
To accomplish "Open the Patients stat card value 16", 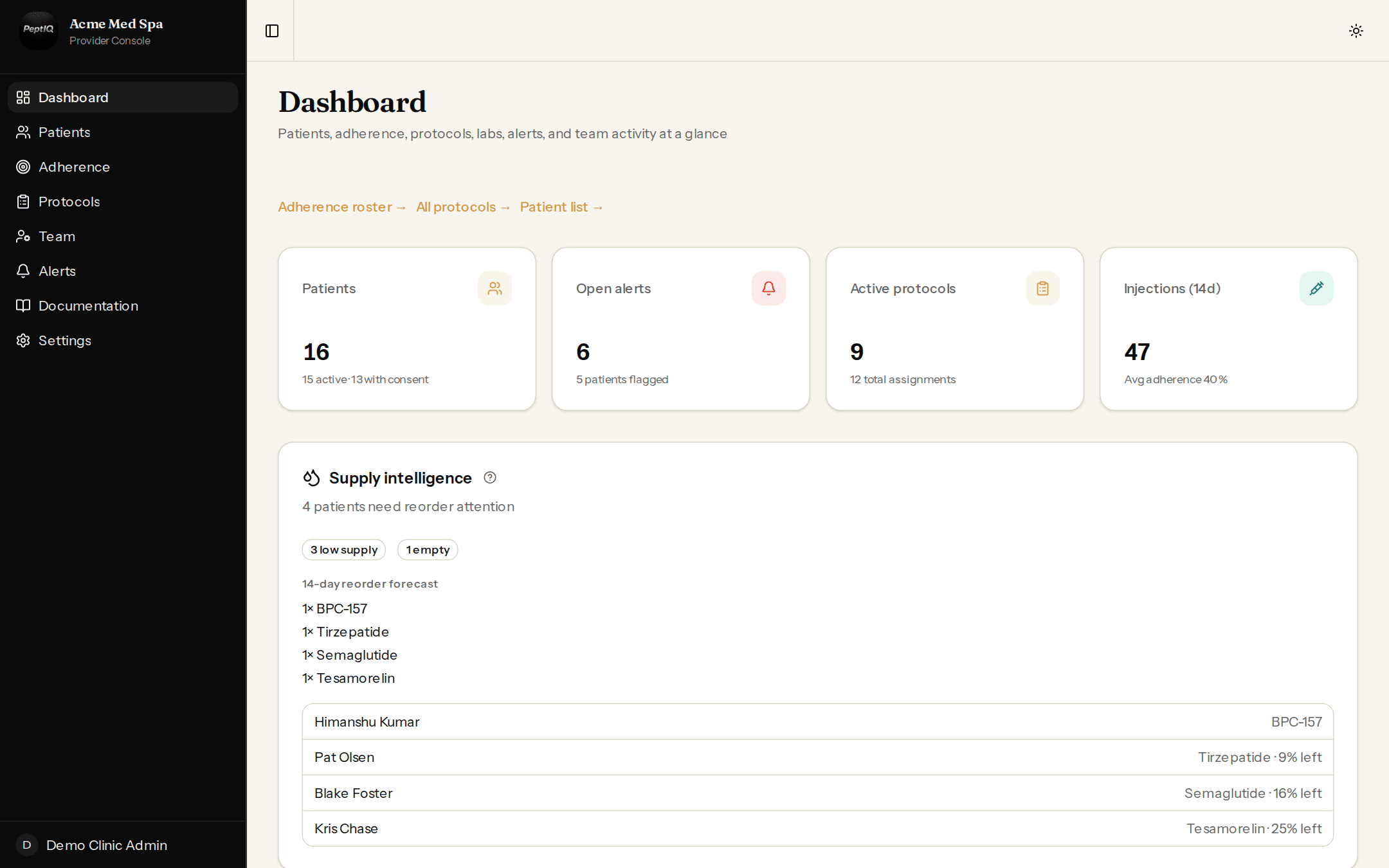I will (316, 352).
